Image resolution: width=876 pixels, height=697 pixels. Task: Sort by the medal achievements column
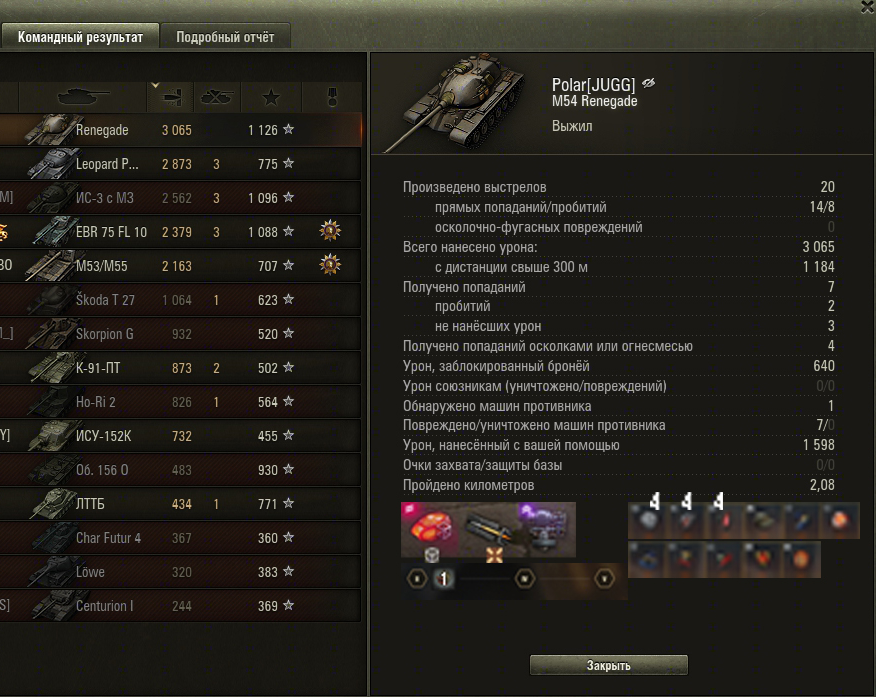332,97
